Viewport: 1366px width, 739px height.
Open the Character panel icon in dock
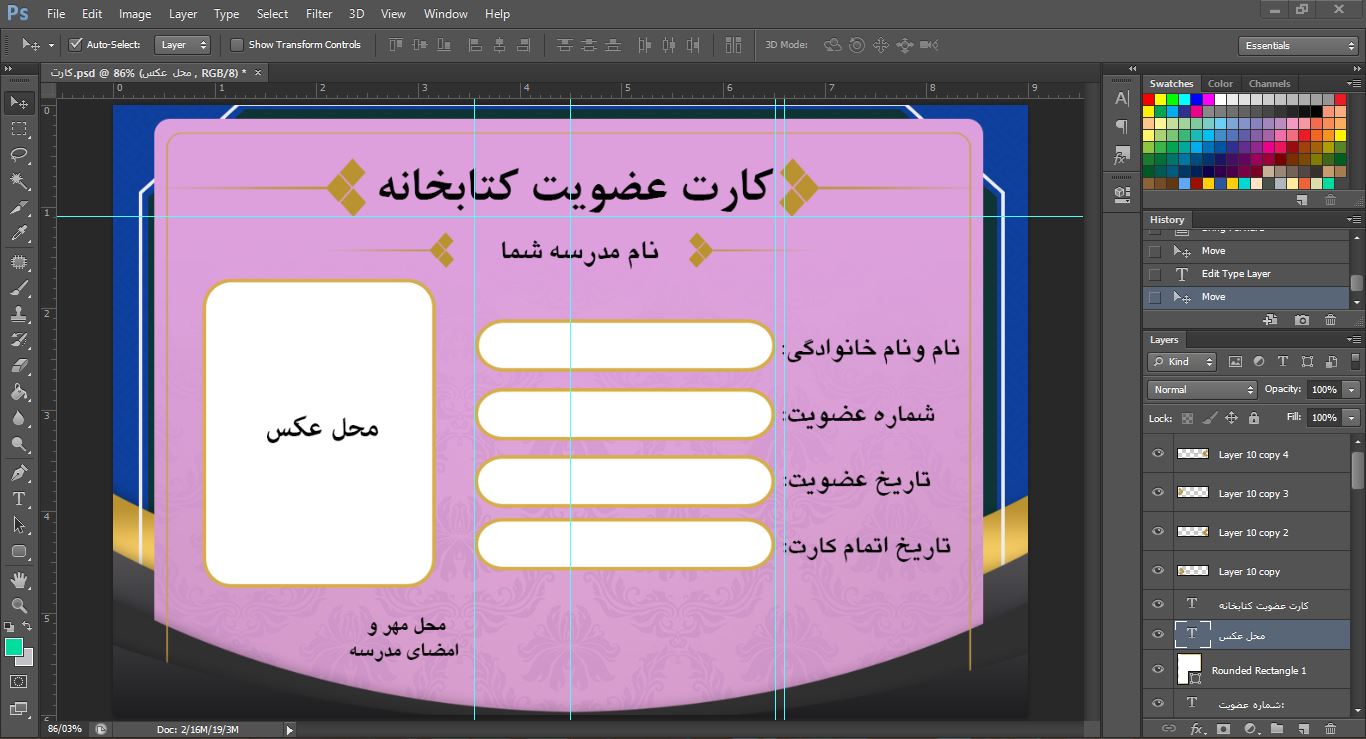point(1121,99)
